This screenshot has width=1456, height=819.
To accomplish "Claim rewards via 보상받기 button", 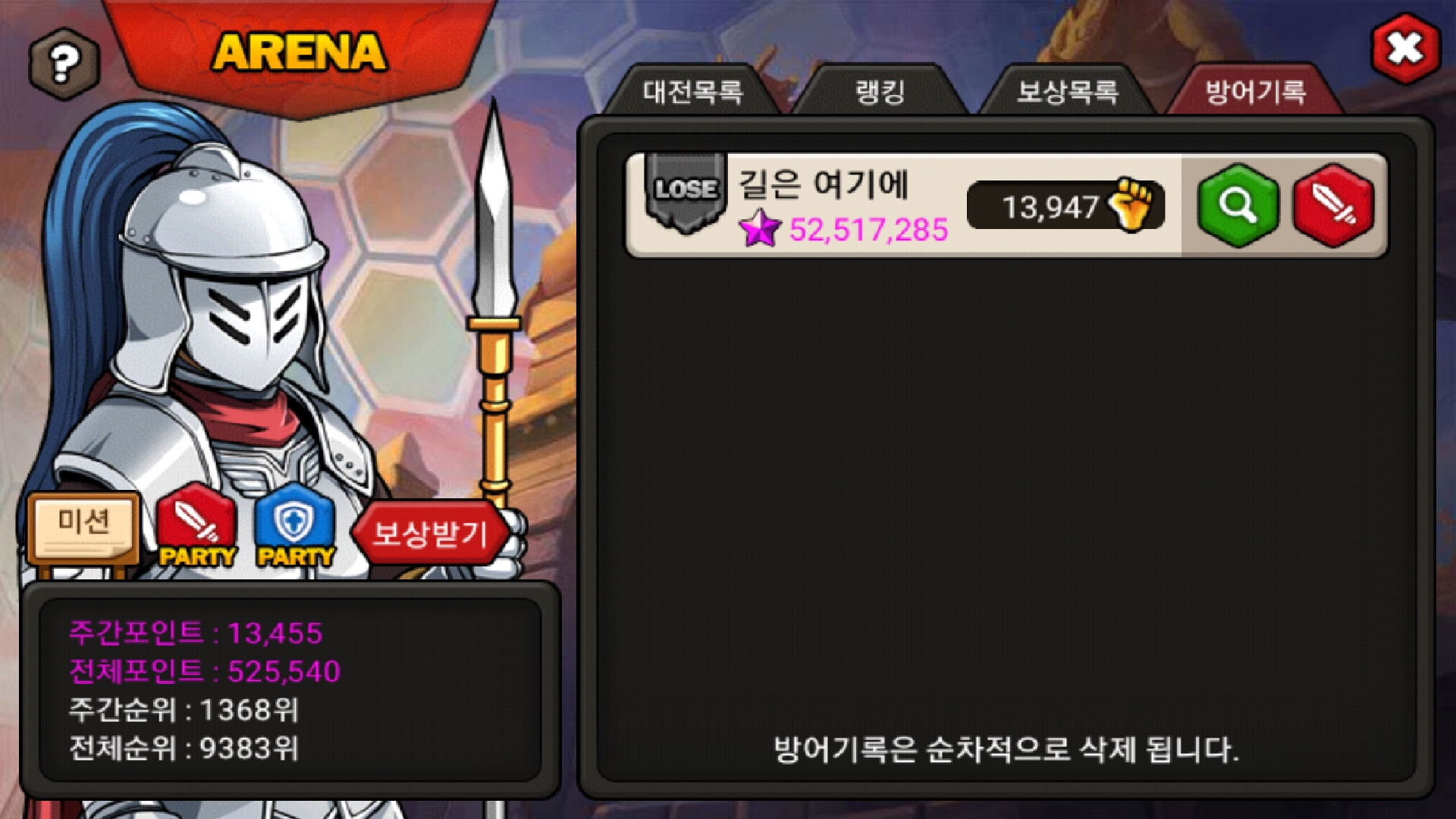I will [x=429, y=533].
